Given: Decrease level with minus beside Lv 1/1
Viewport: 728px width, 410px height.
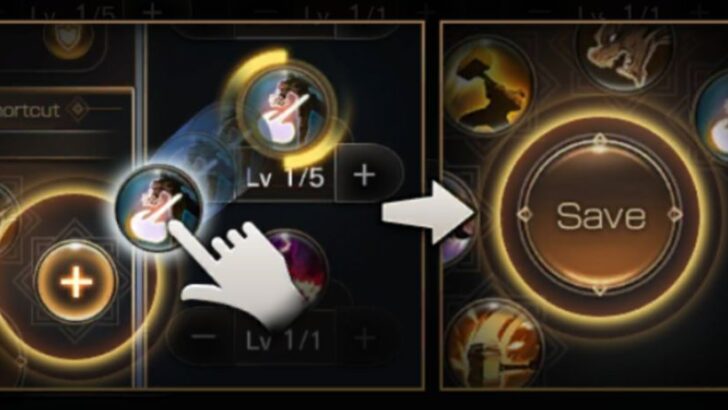Looking at the screenshot, I should click(x=203, y=336).
